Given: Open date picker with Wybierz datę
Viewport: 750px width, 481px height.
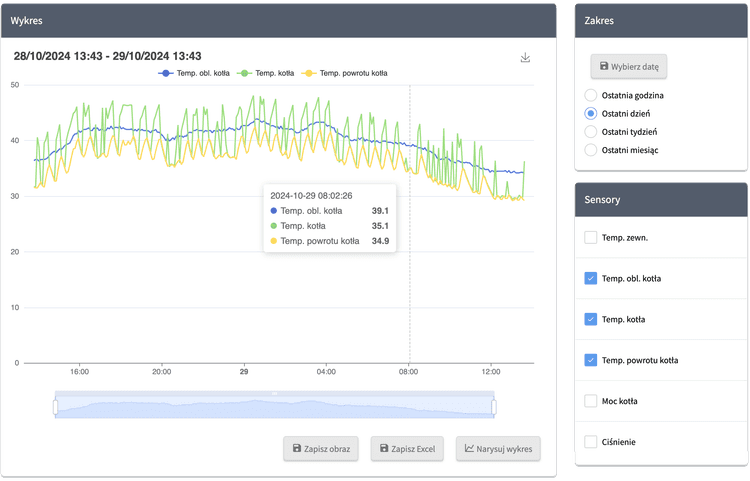Looking at the screenshot, I should coord(628,67).
